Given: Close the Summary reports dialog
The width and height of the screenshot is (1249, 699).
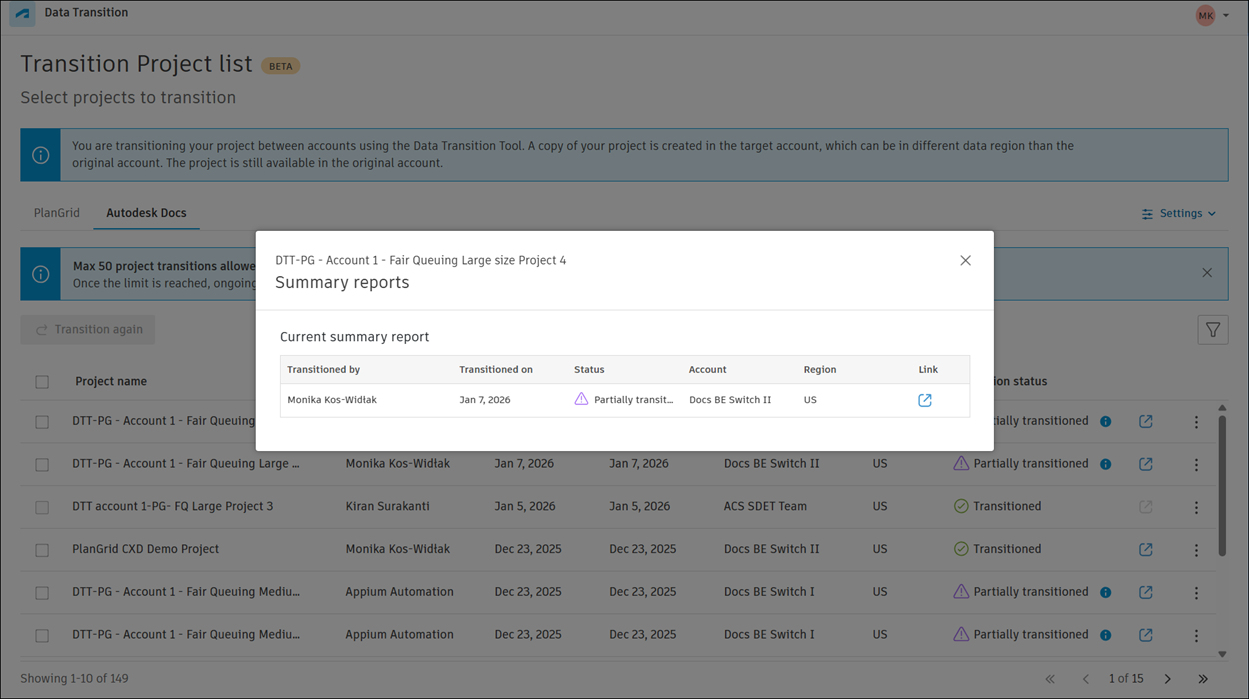Looking at the screenshot, I should [x=965, y=260].
